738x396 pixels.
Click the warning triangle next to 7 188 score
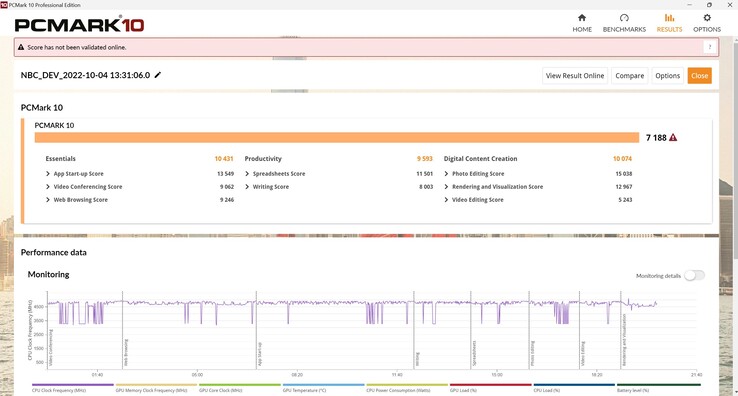tap(673, 137)
